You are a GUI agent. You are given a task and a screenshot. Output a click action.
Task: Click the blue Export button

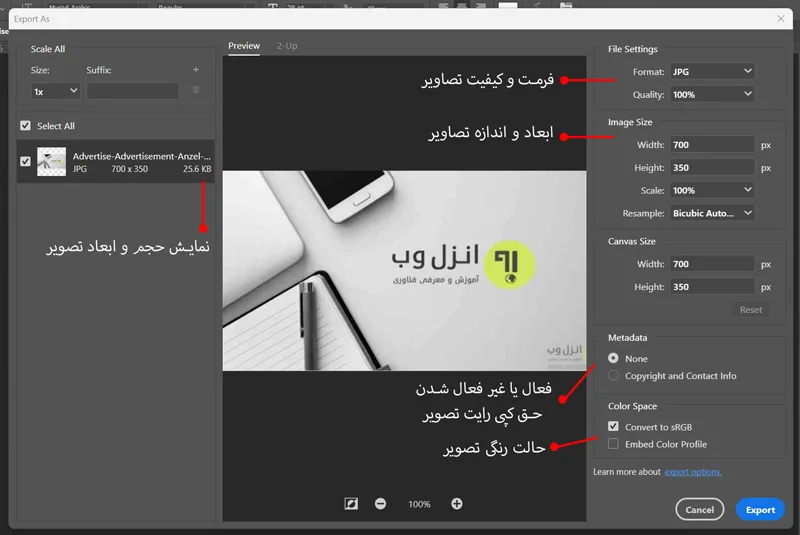pos(760,509)
